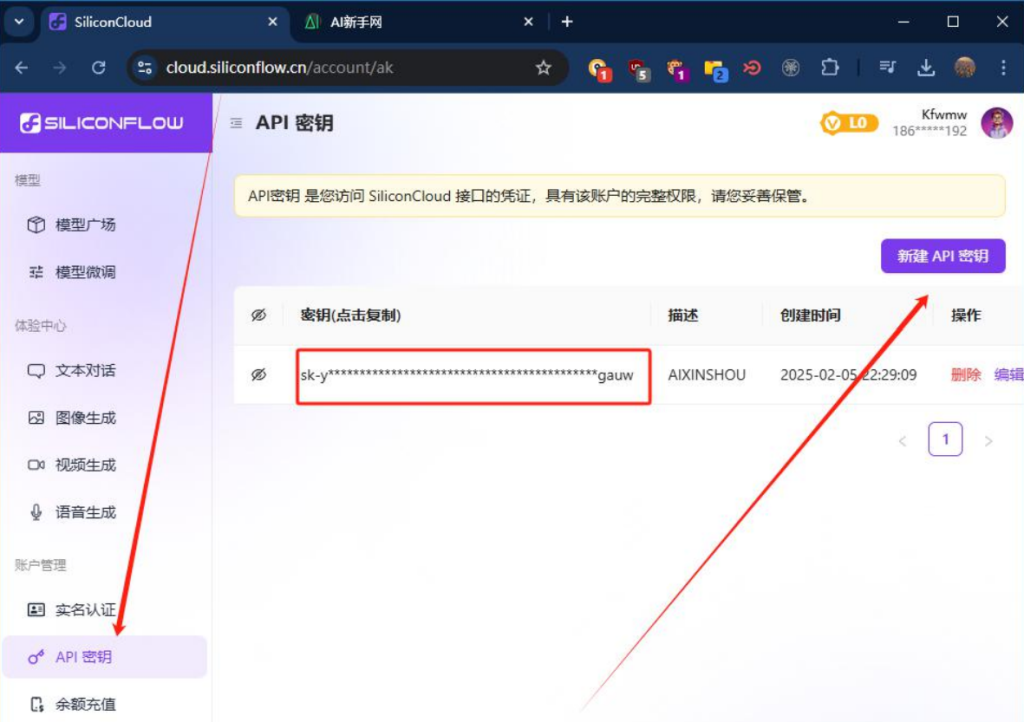View site information icon in address bar

pos(144,67)
